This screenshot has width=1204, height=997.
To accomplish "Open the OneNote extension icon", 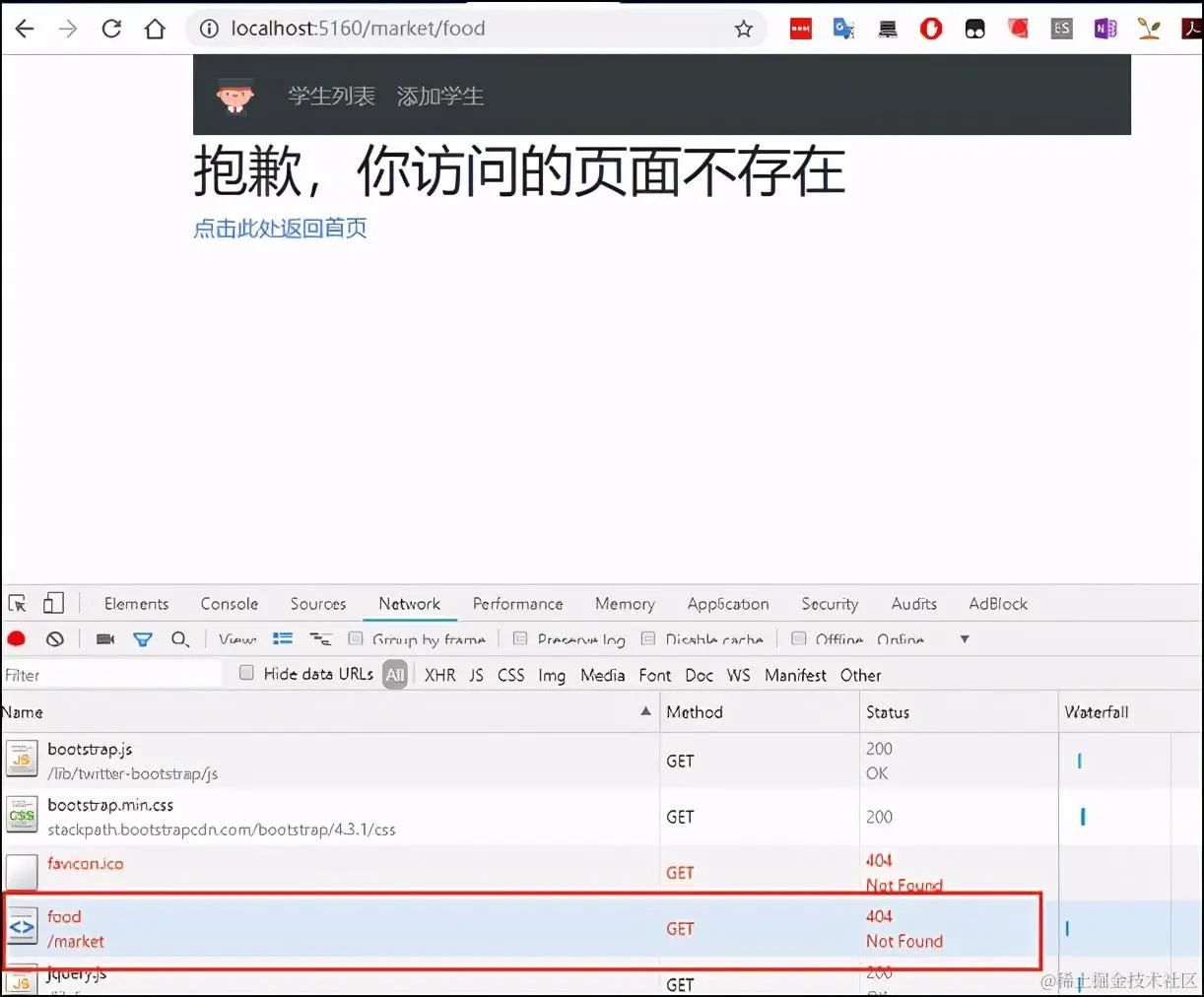I will [1104, 29].
